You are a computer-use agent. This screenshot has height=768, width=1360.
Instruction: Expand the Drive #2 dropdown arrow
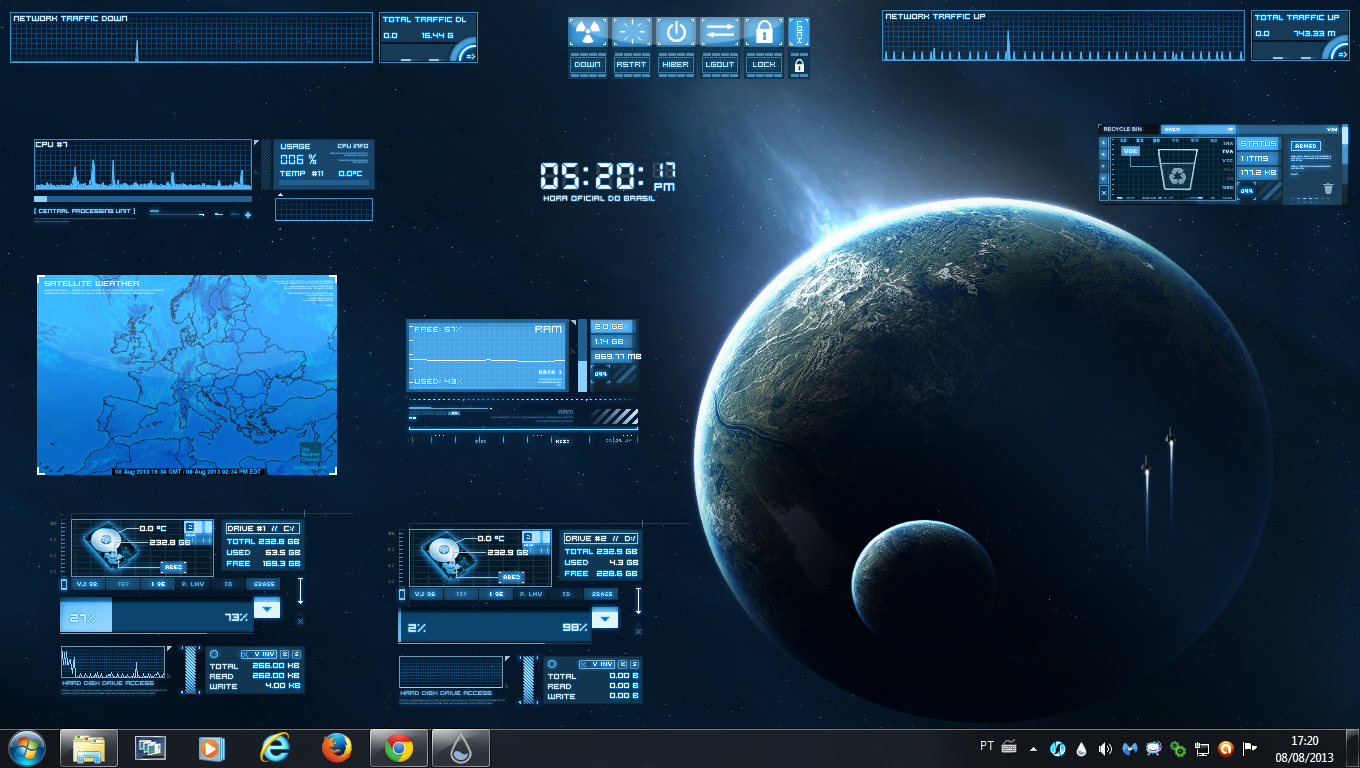tap(605, 618)
